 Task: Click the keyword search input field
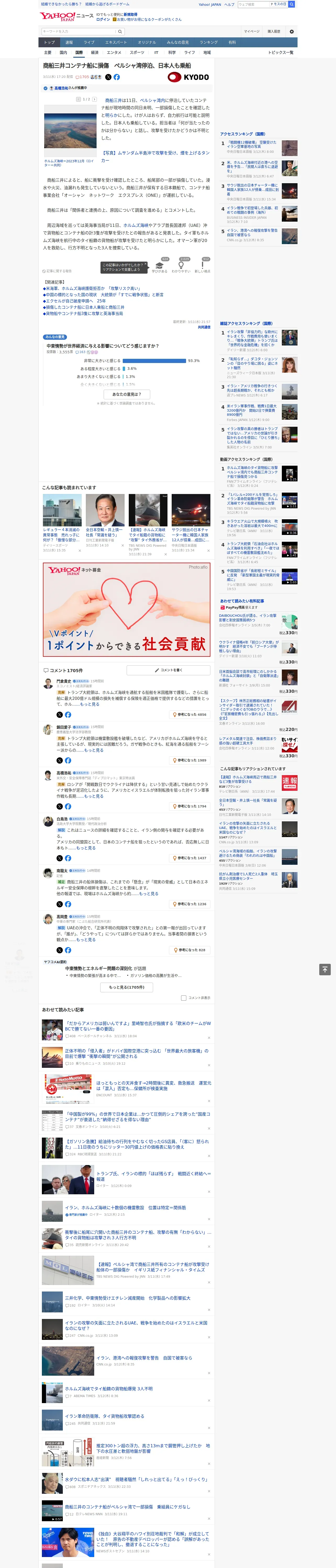tap(79, 31)
